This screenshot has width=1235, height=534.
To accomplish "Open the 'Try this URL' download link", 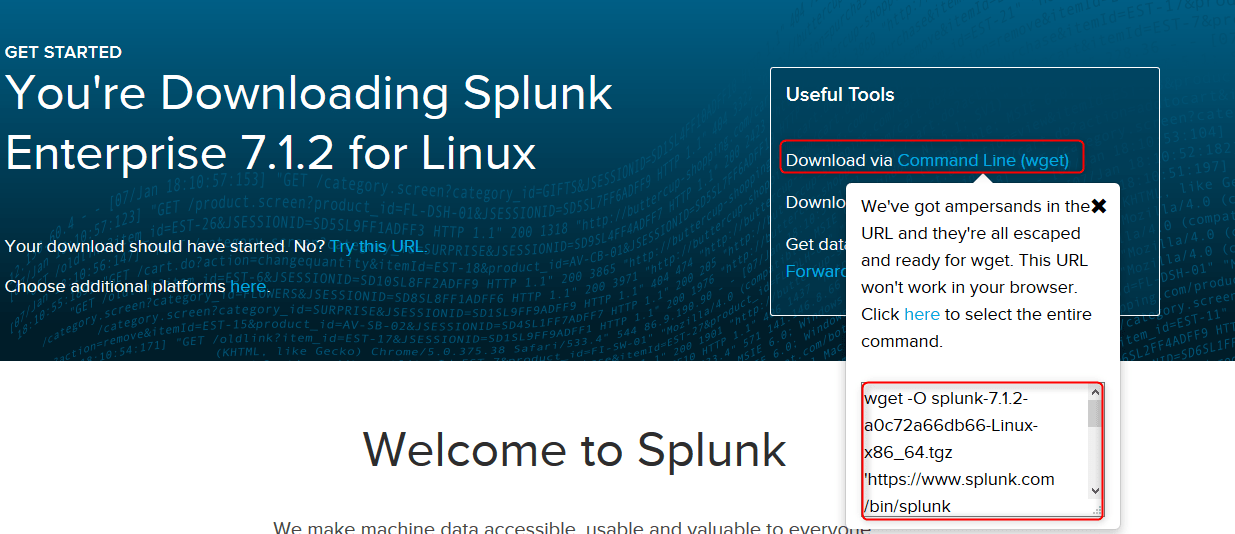I will [x=377, y=246].
